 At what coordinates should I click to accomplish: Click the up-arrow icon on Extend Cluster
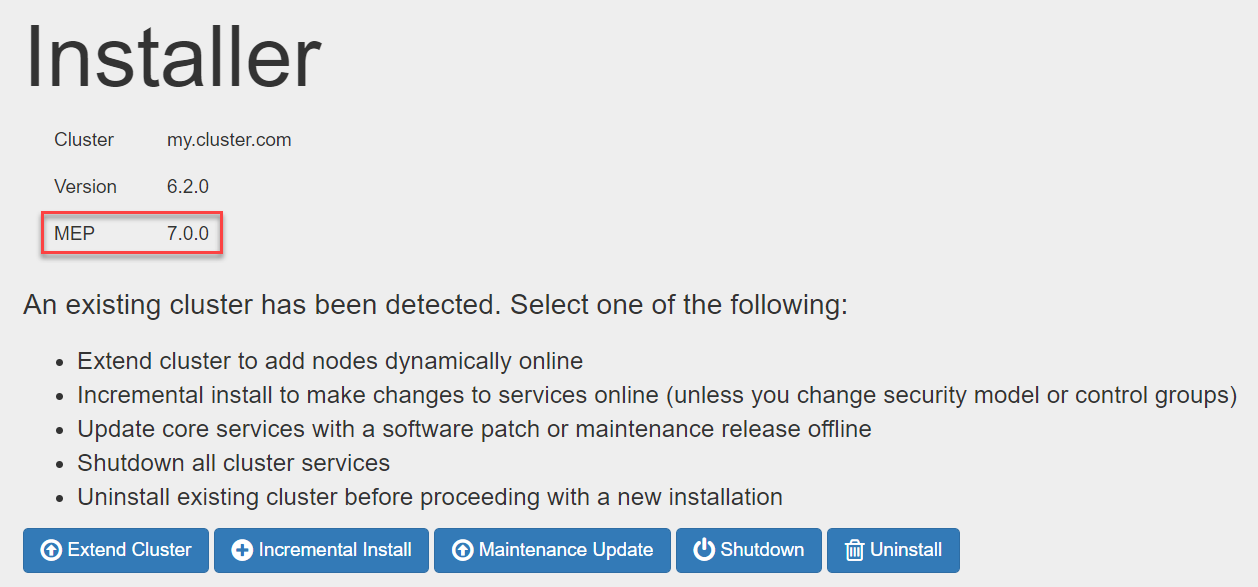pyautogui.click(x=51, y=550)
